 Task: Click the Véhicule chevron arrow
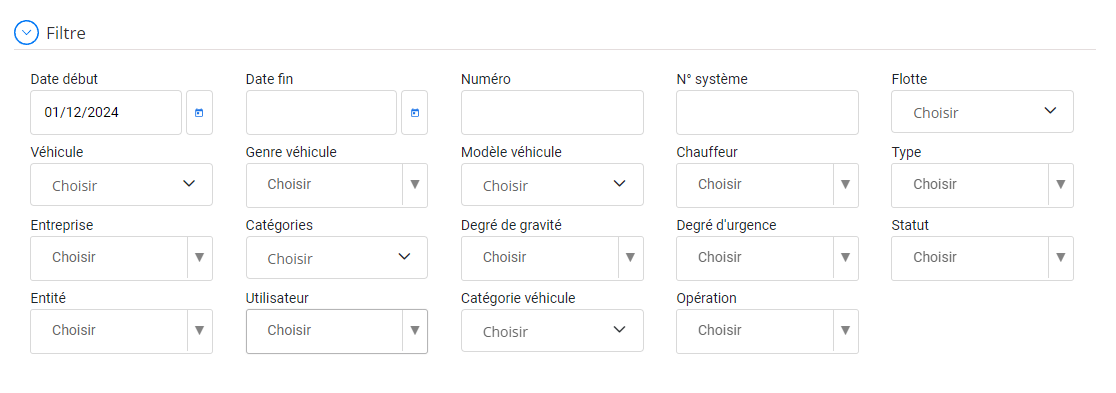pyautogui.click(x=189, y=184)
